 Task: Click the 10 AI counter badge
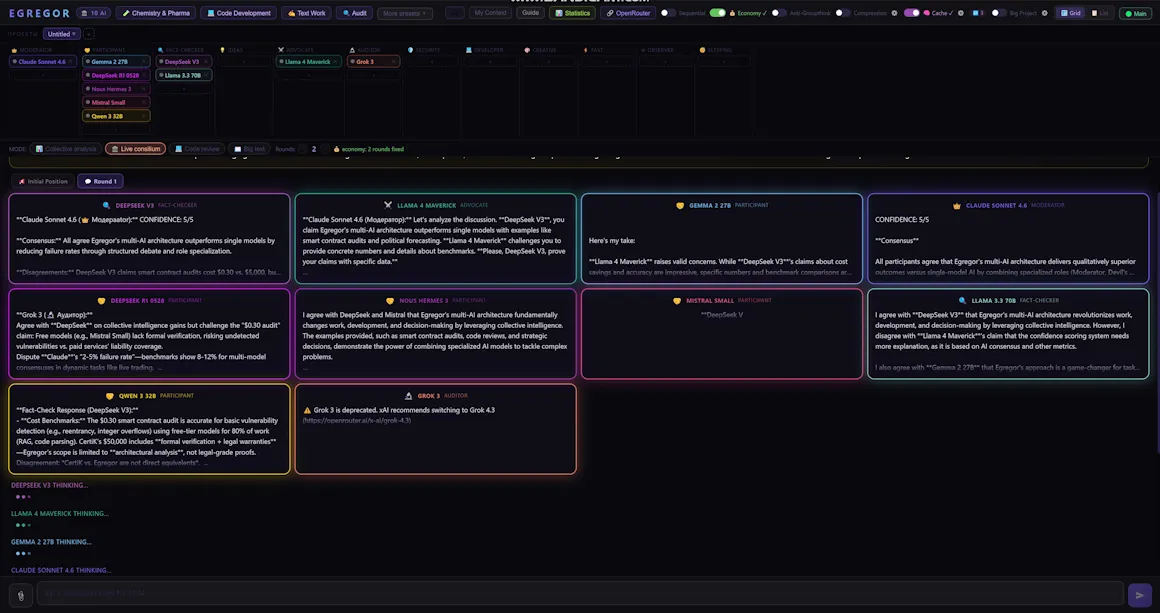tap(93, 13)
